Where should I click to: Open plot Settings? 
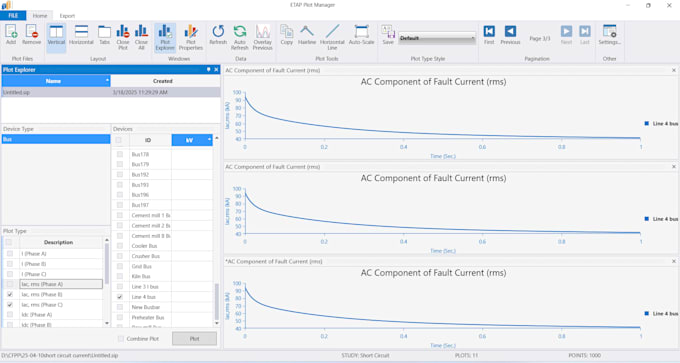(x=609, y=35)
